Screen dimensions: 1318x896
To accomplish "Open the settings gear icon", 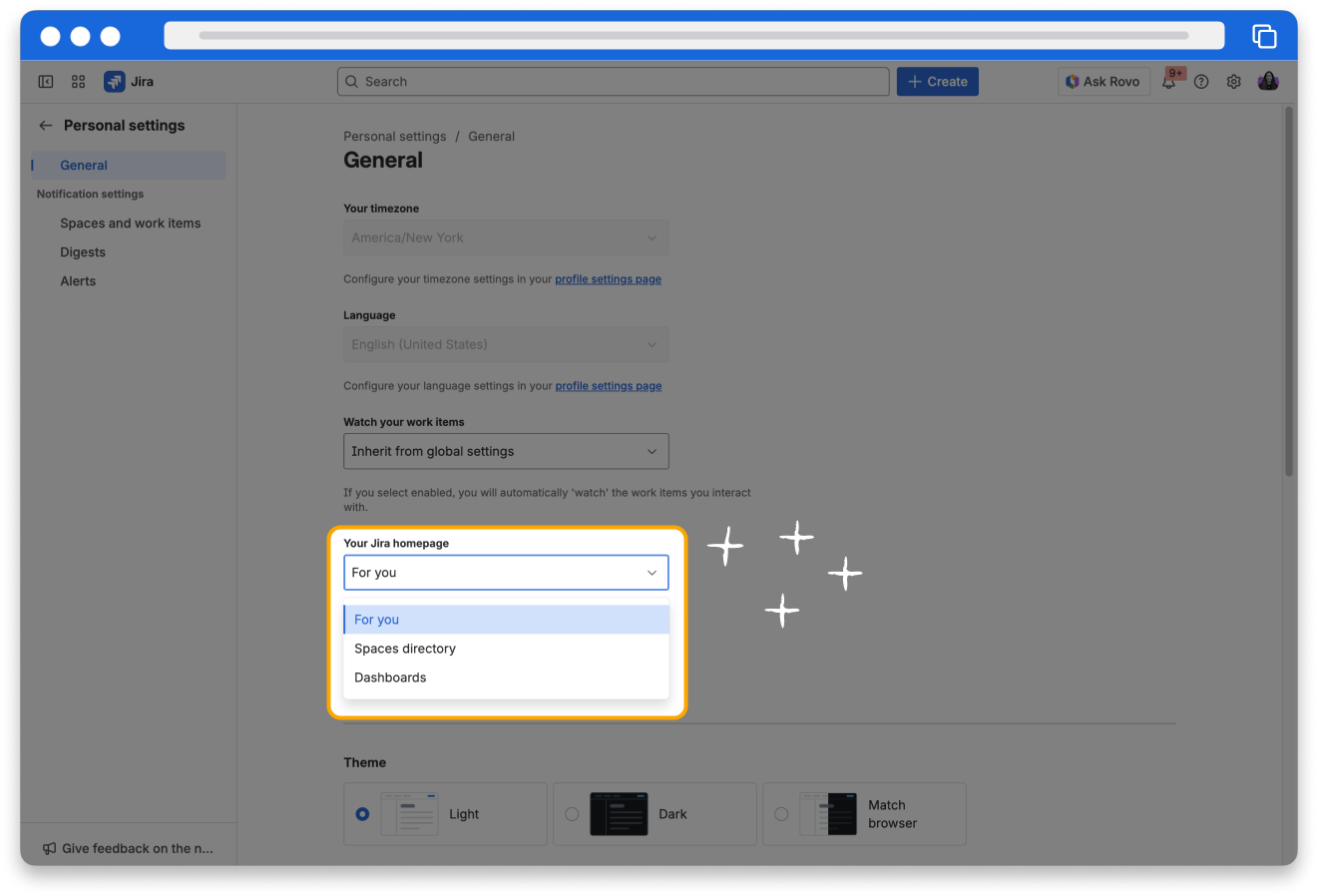I will tap(1234, 82).
